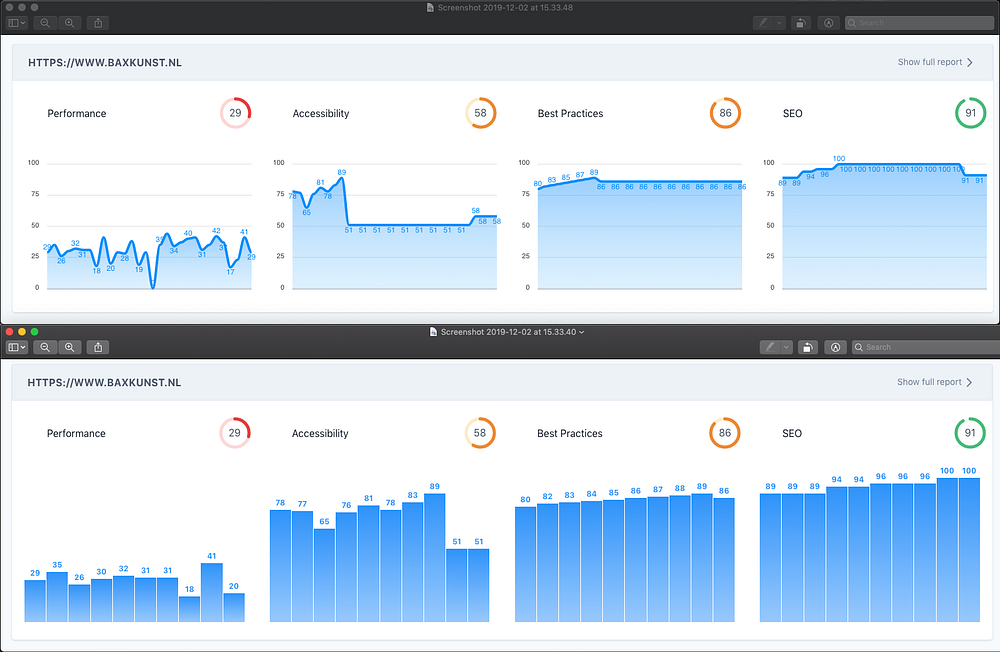
Task: Click Best Practices score 86 circle in bar-chart window
Action: [724, 433]
